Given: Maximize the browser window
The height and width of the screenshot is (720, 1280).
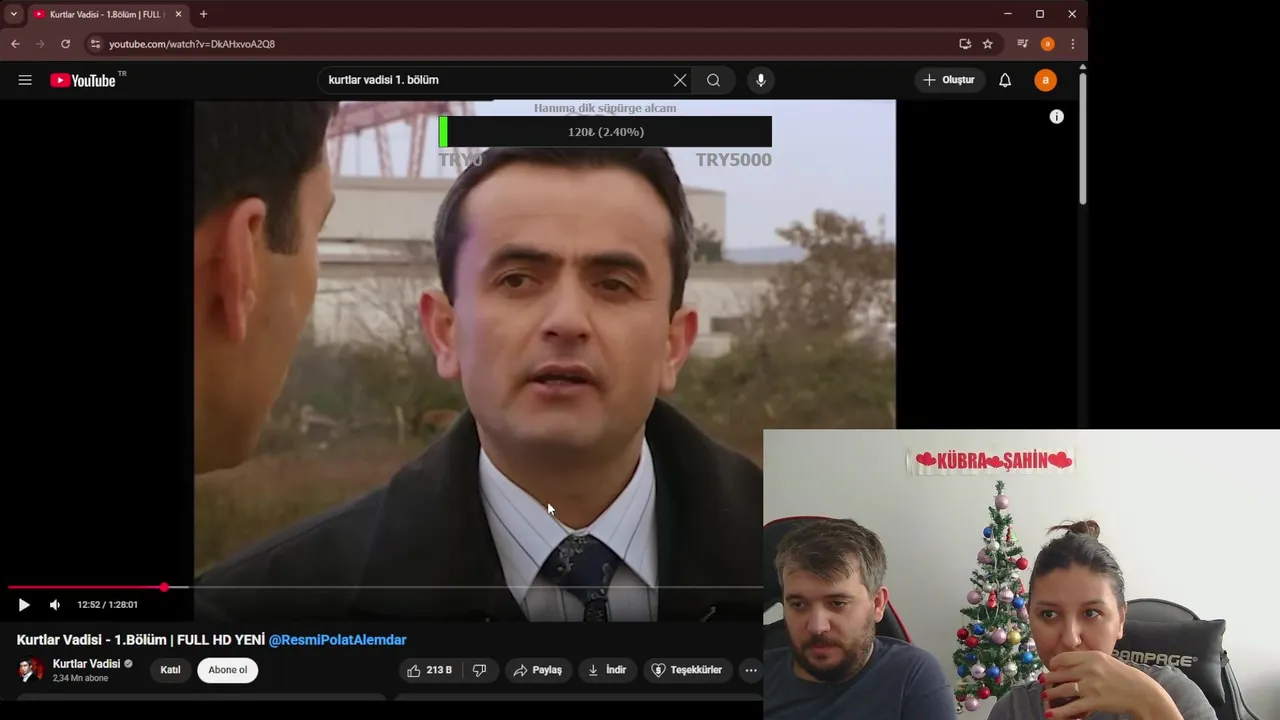Looking at the screenshot, I should pos(1040,14).
